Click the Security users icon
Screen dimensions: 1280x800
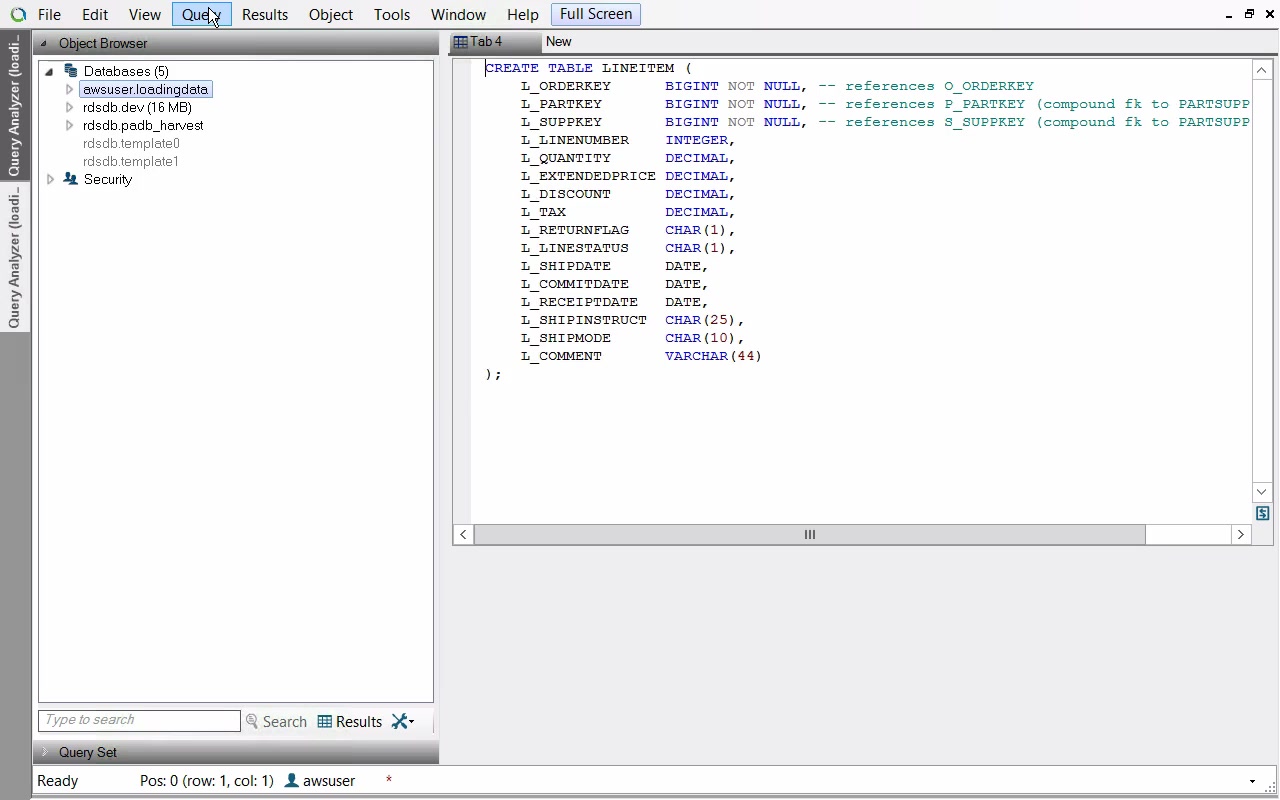coord(71,179)
